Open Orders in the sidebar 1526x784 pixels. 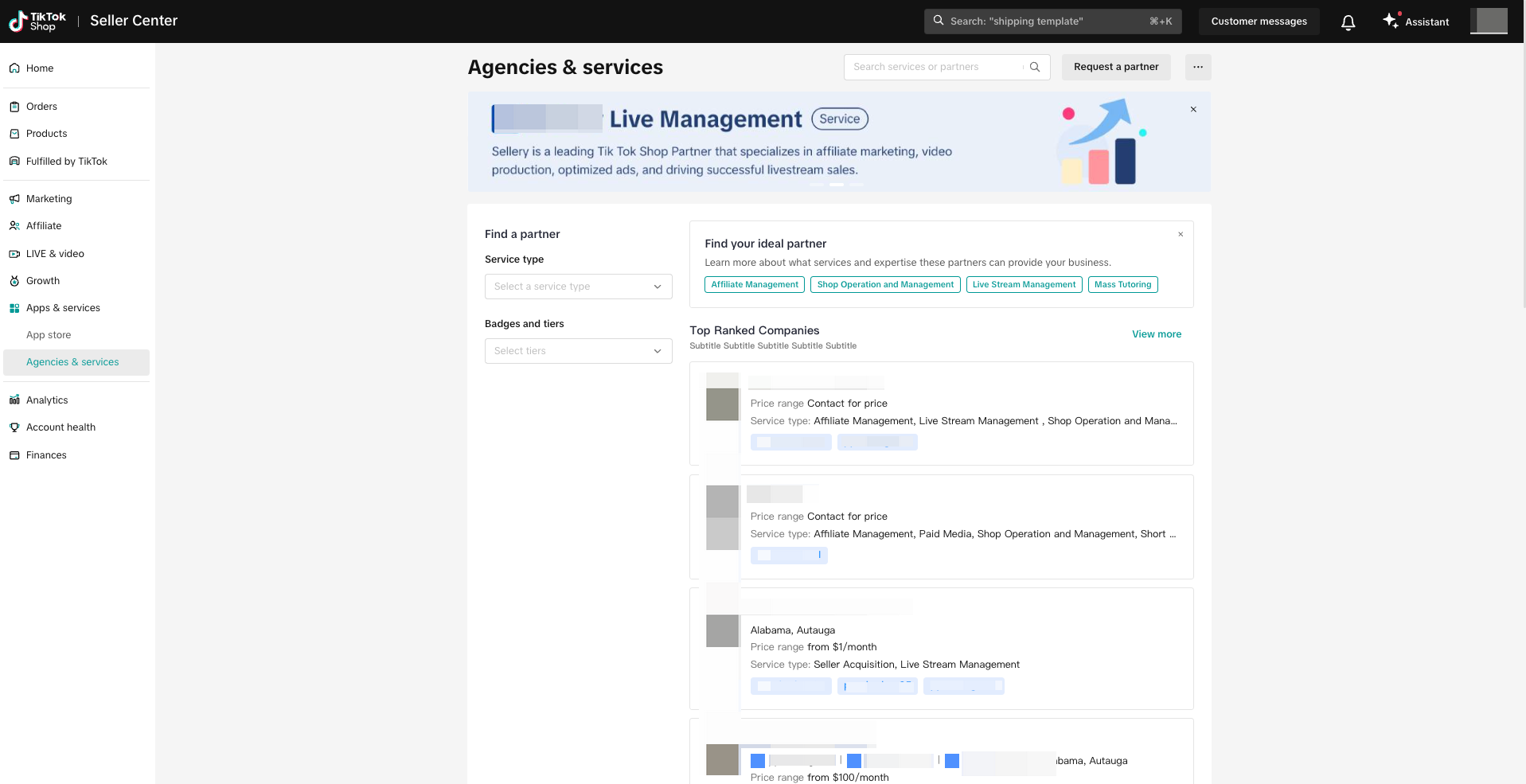pyautogui.click(x=41, y=107)
